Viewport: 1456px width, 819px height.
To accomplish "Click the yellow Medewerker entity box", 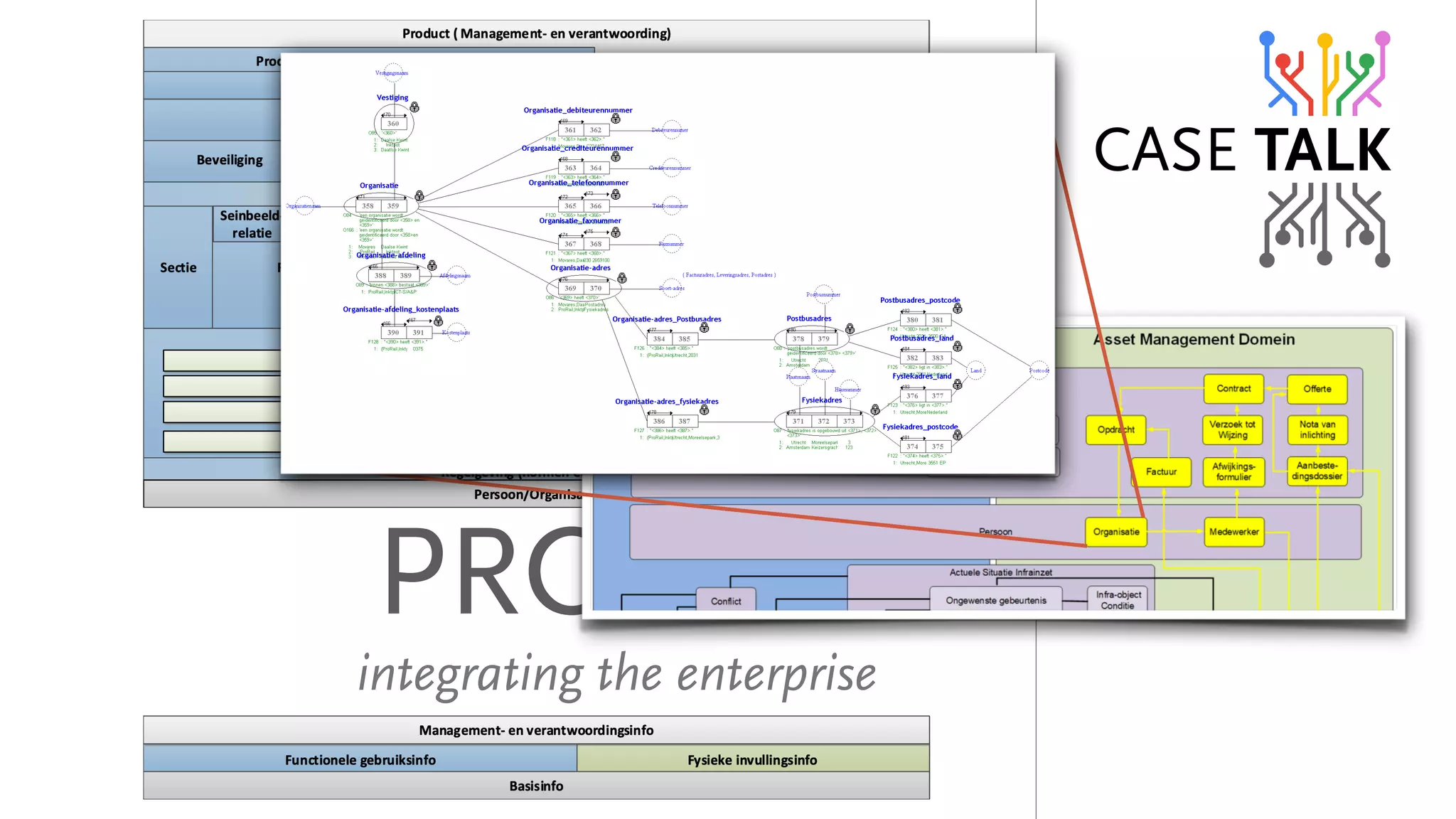I will [1233, 532].
